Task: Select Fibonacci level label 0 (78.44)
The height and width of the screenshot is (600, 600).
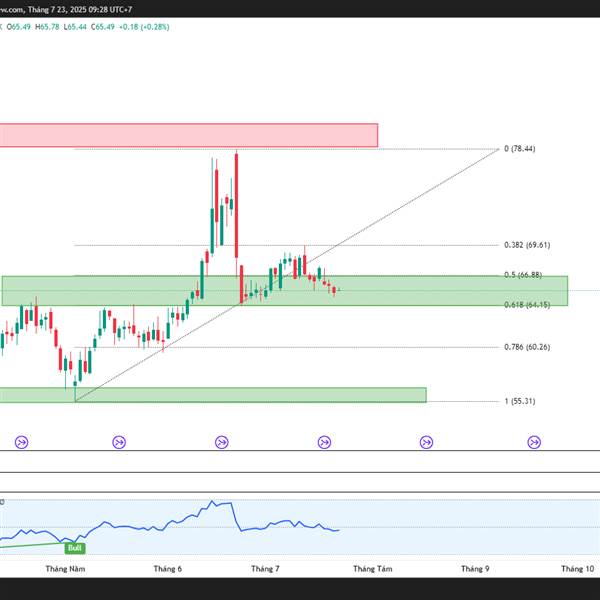Action: [x=520, y=148]
